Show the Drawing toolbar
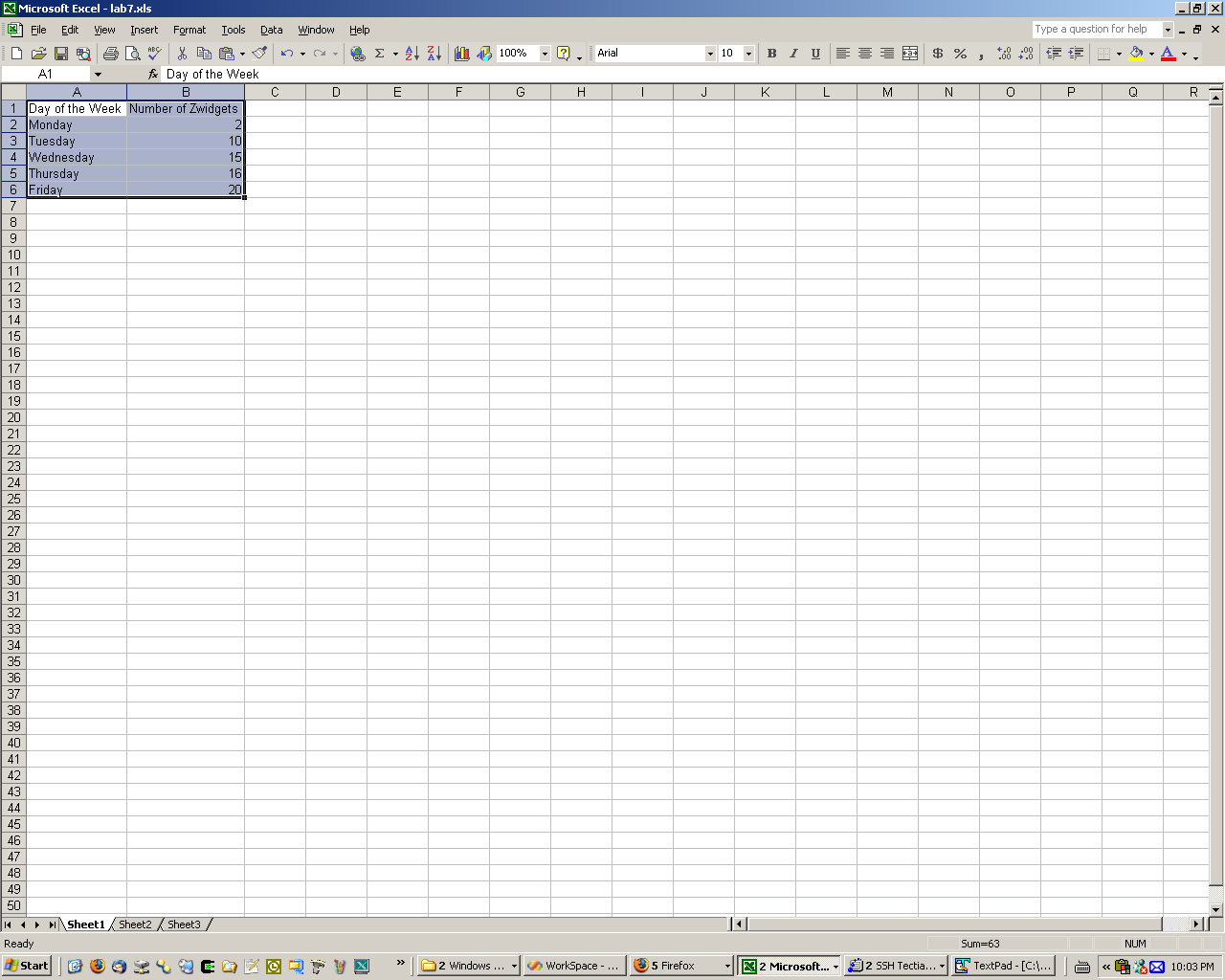The height and width of the screenshot is (980, 1225). [x=484, y=54]
